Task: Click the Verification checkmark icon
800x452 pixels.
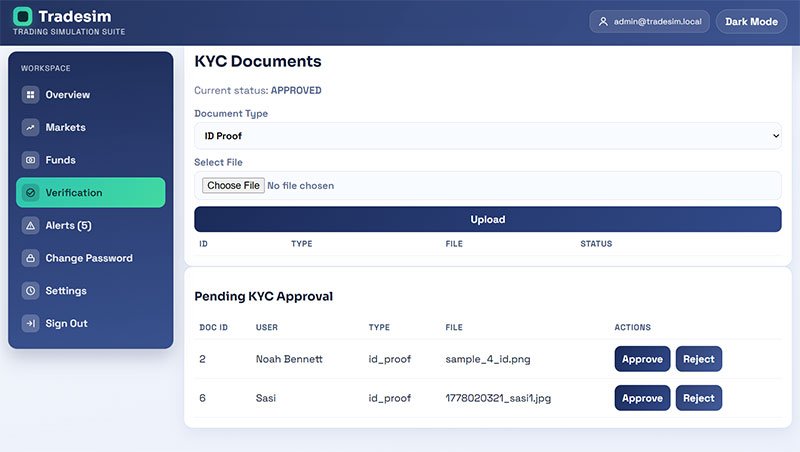Action: [31, 193]
